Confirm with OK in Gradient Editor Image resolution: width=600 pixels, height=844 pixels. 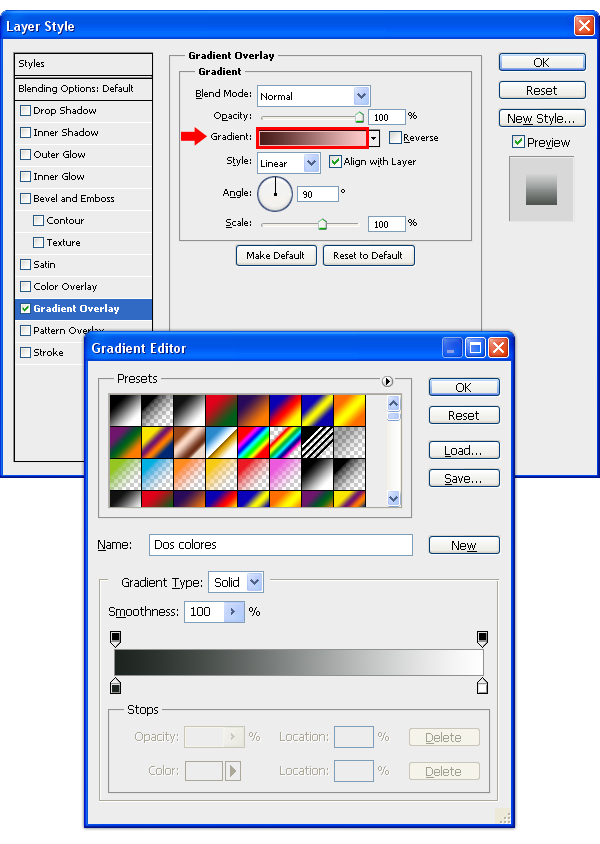464,388
